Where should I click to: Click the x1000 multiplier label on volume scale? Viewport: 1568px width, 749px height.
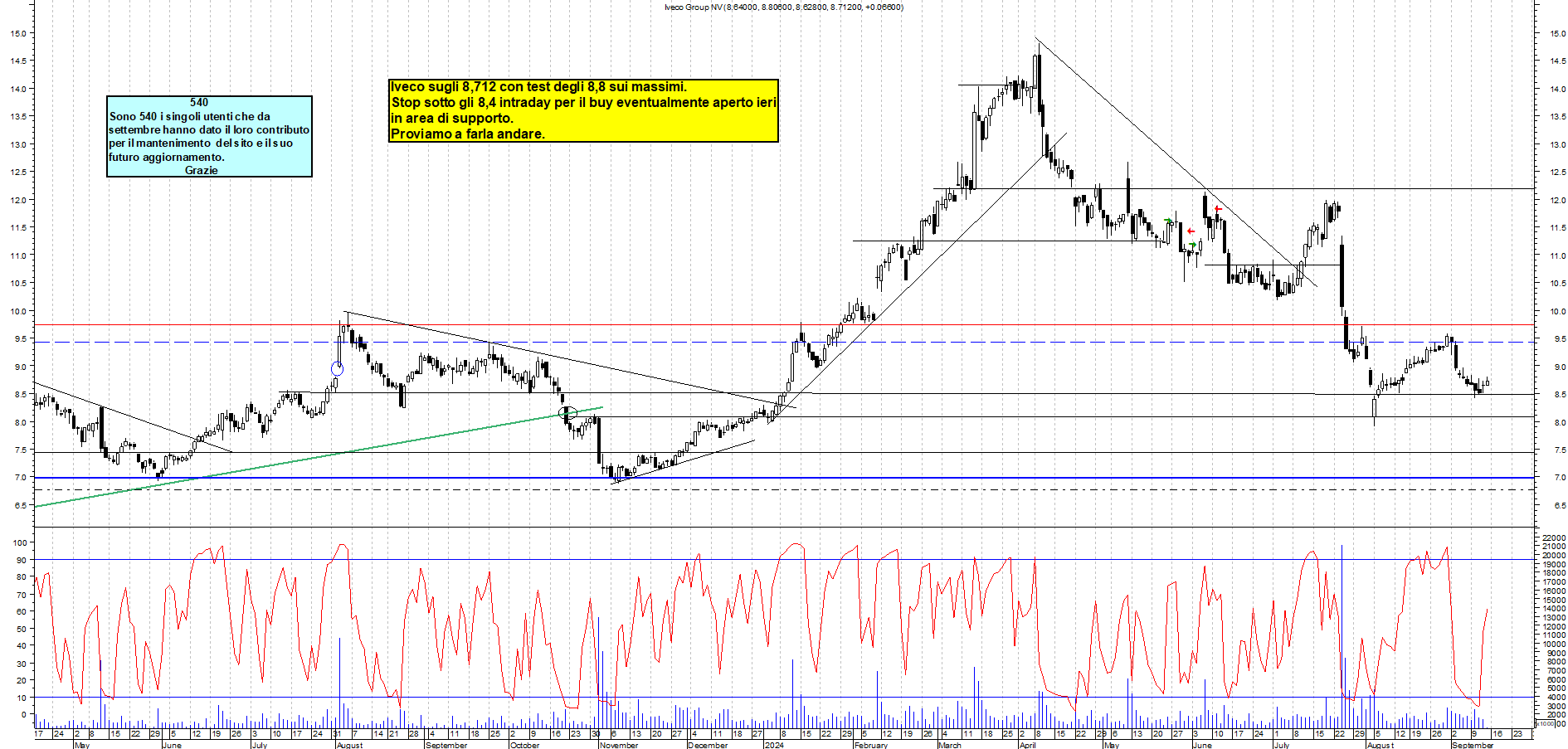(1545, 724)
